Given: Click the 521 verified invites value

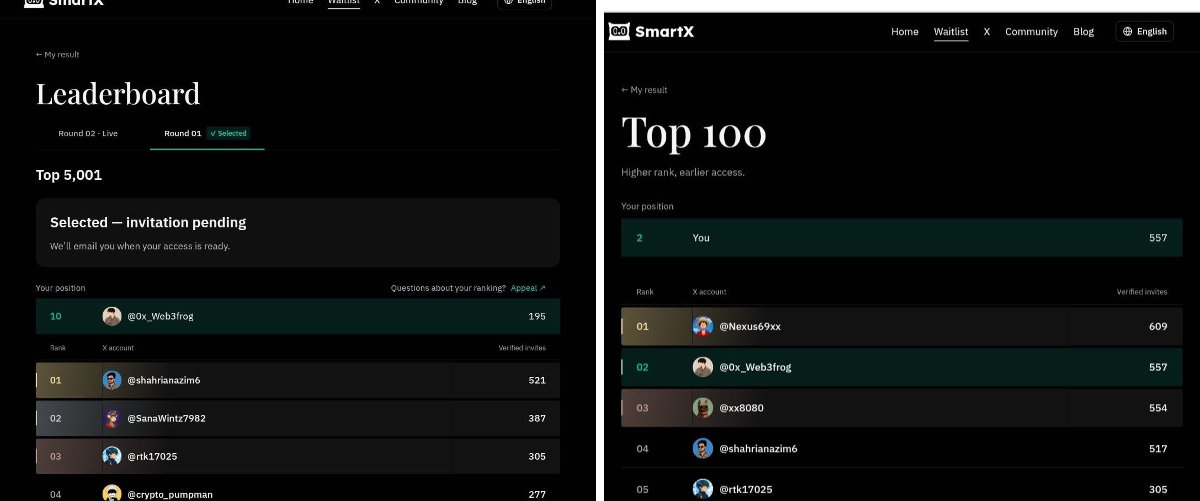Looking at the screenshot, I should click(x=537, y=380).
